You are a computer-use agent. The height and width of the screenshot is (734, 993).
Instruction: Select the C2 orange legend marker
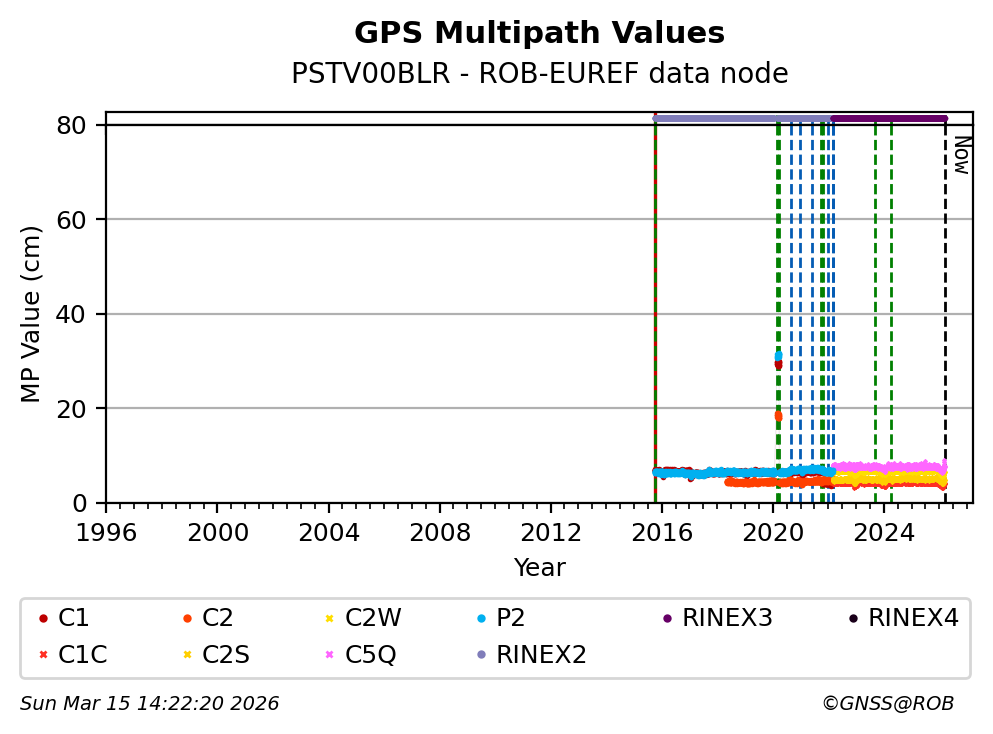point(186,619)
